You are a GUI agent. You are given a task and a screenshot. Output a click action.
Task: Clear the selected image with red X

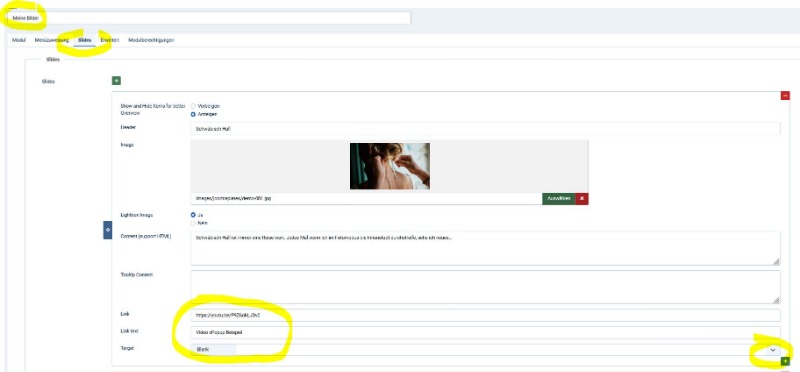(x=582, y=199)
